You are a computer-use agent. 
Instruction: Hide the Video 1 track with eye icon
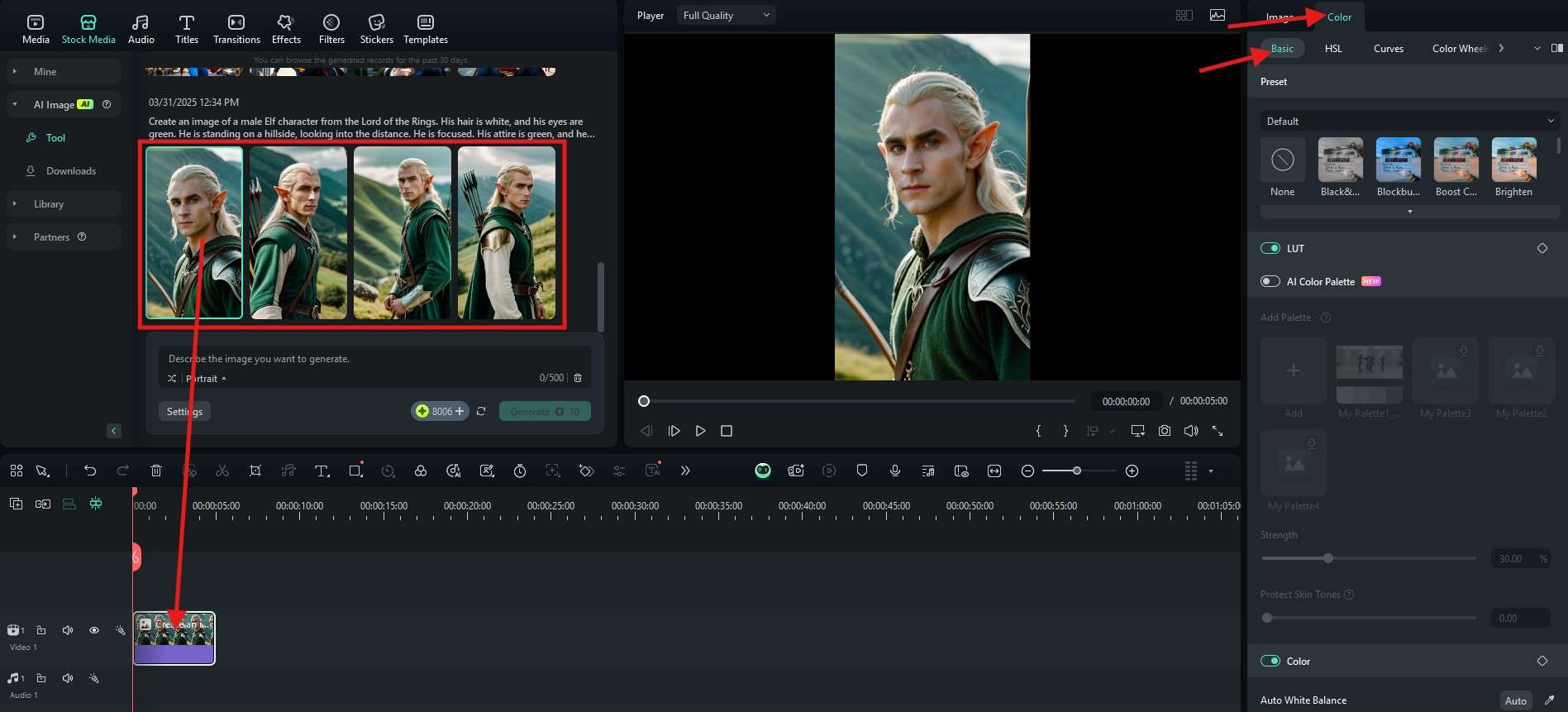94,630
